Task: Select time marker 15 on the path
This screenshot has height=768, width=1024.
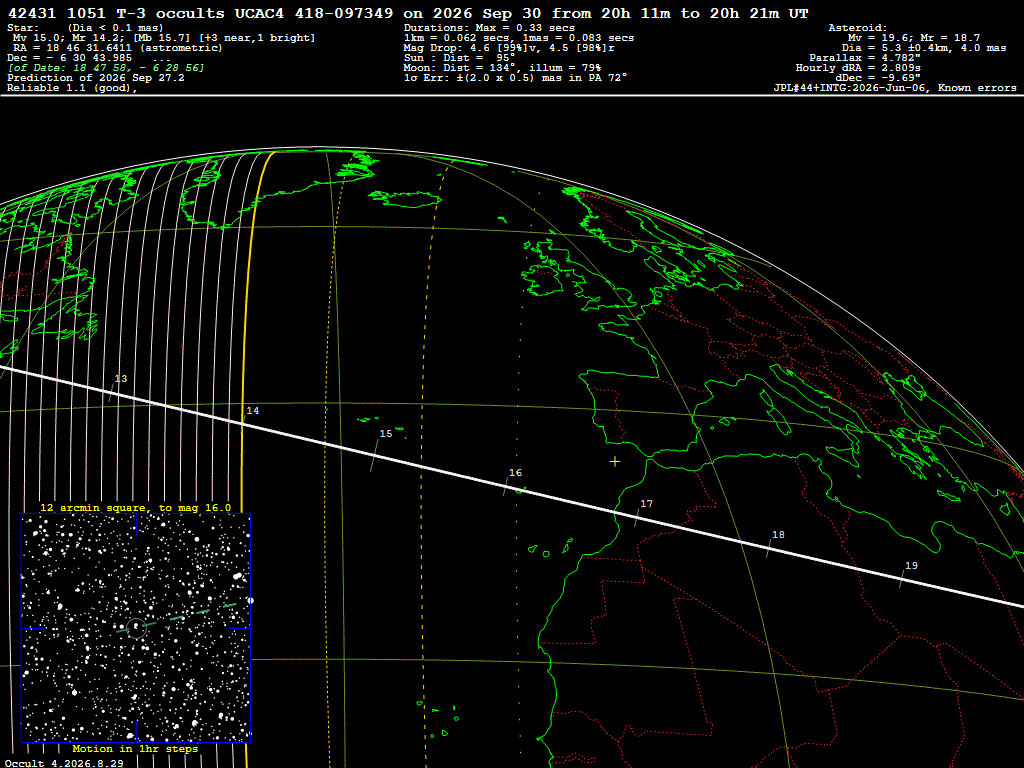Action: (386, 434)
